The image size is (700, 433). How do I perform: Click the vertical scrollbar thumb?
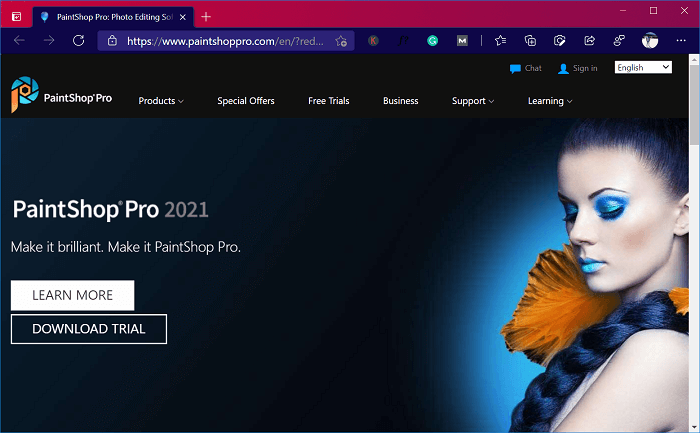(x=694, y=104)
